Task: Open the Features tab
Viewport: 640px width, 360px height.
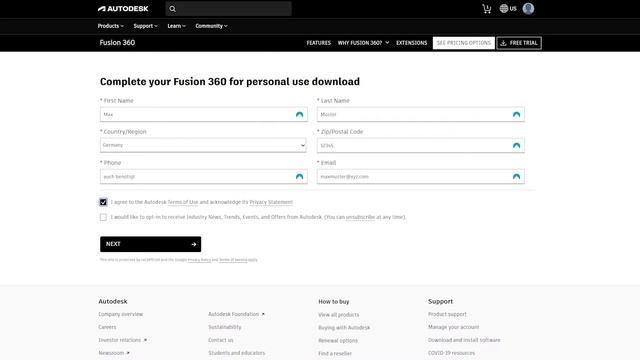Action: 319,43
